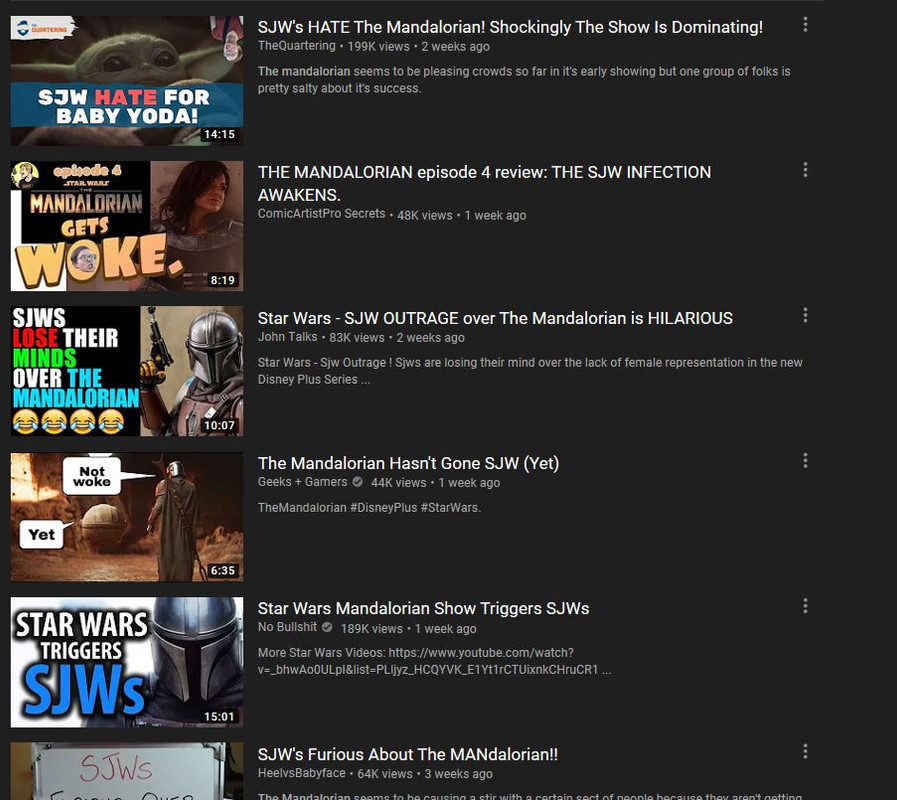Click the 6:35 duration badge
897x800 pixels.
(x=223, y=571)
